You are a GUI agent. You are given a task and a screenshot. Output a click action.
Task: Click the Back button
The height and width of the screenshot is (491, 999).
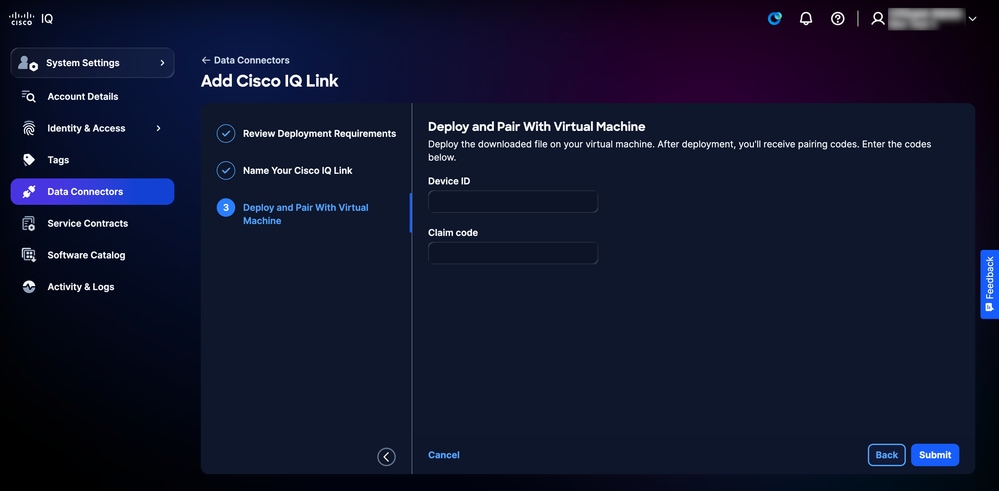click(x=886, y=455)
